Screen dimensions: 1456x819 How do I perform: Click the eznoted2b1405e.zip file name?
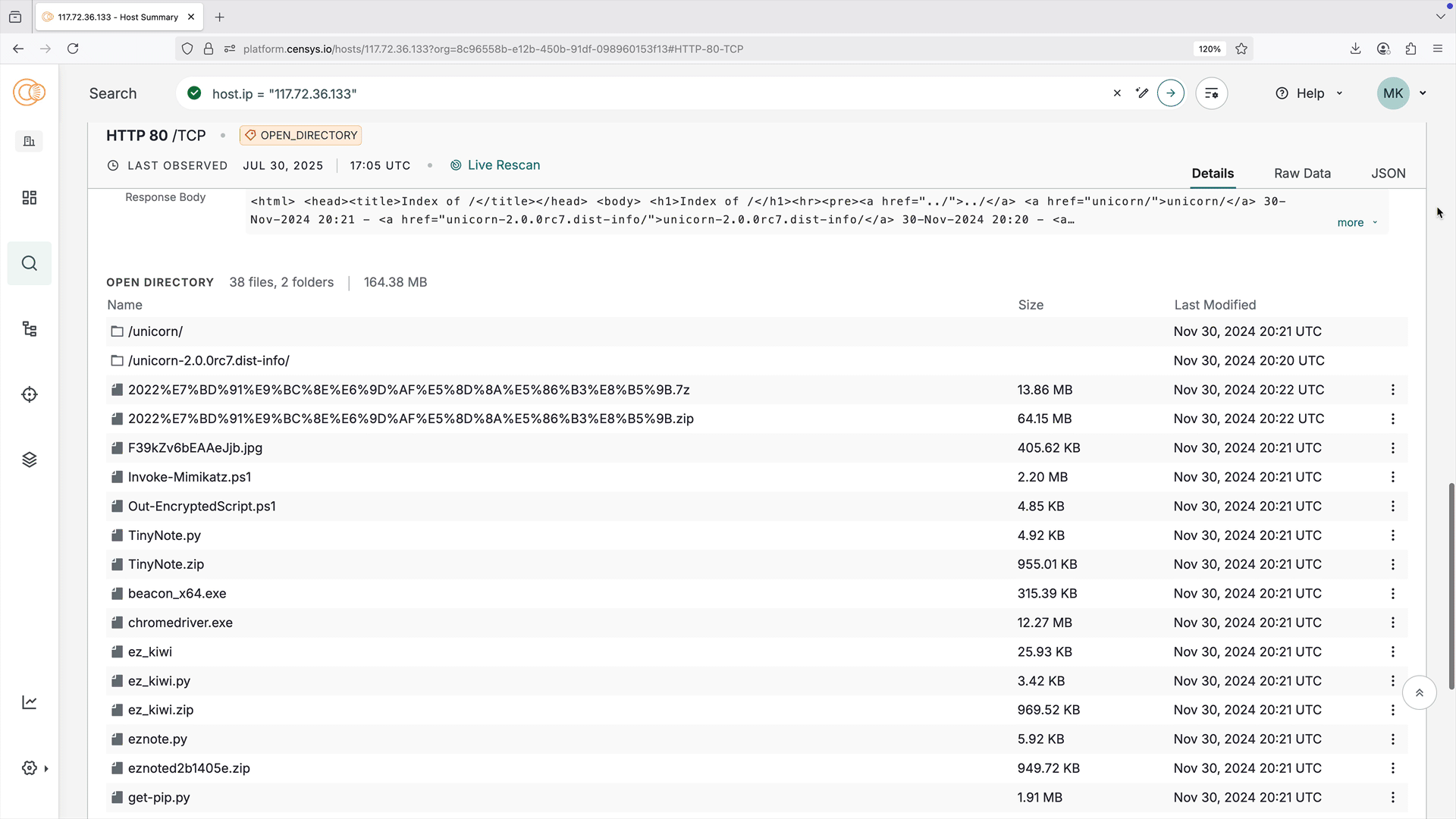coord(189,768)
